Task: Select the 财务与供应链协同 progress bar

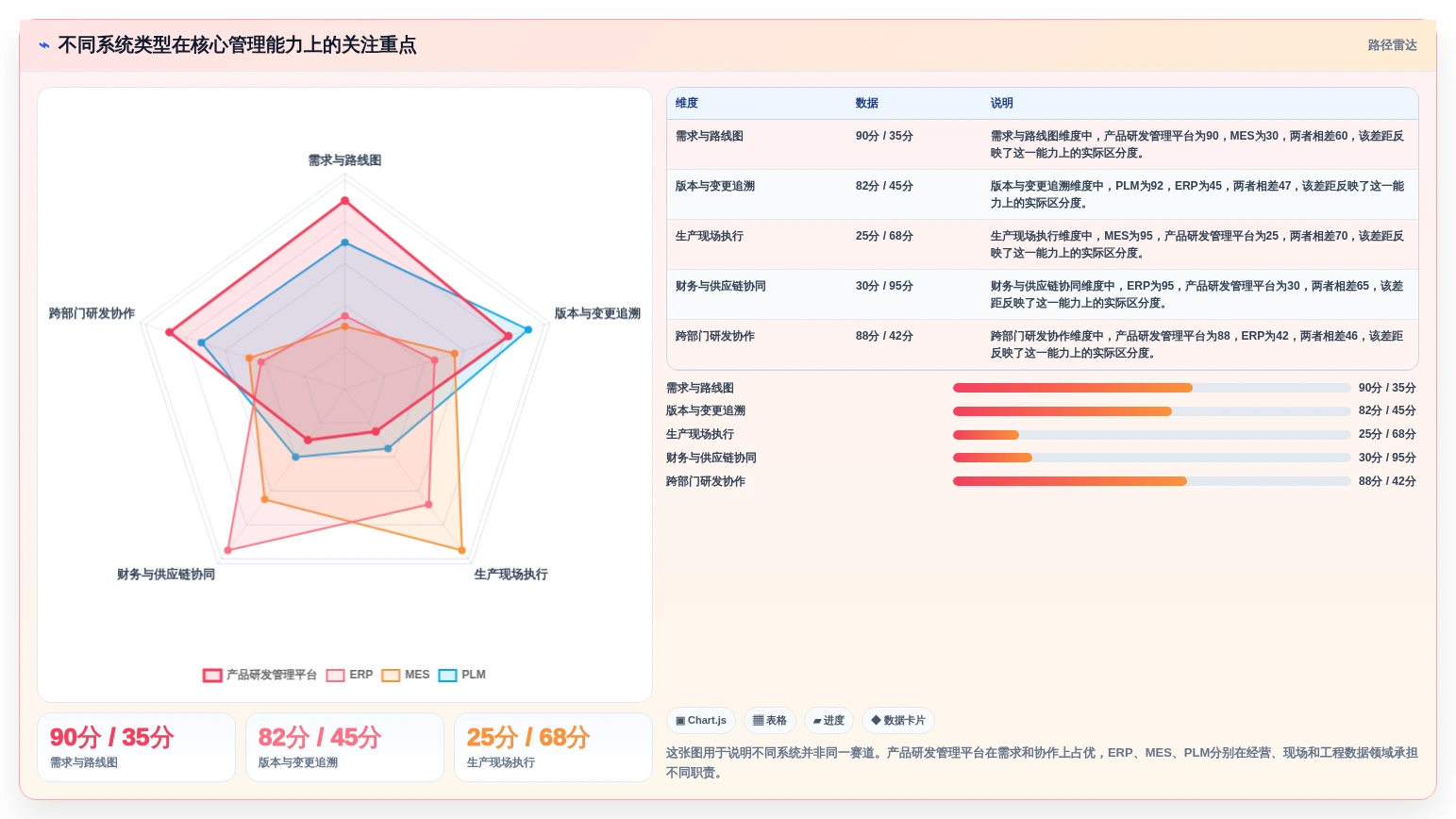Action: point(1151,458)
